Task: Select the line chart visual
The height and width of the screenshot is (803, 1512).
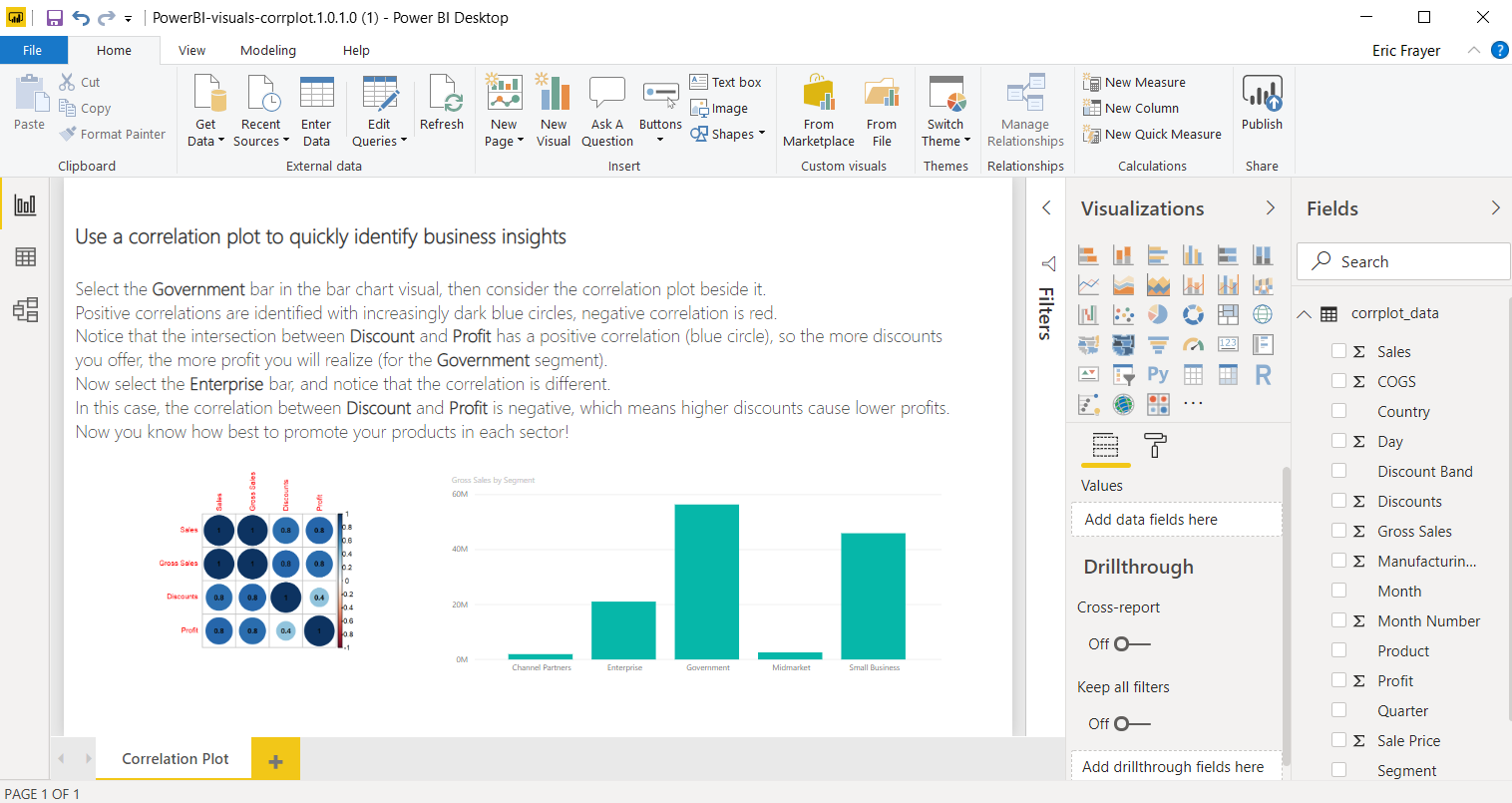Action: pyautogui.click(x=1088, y=285)
